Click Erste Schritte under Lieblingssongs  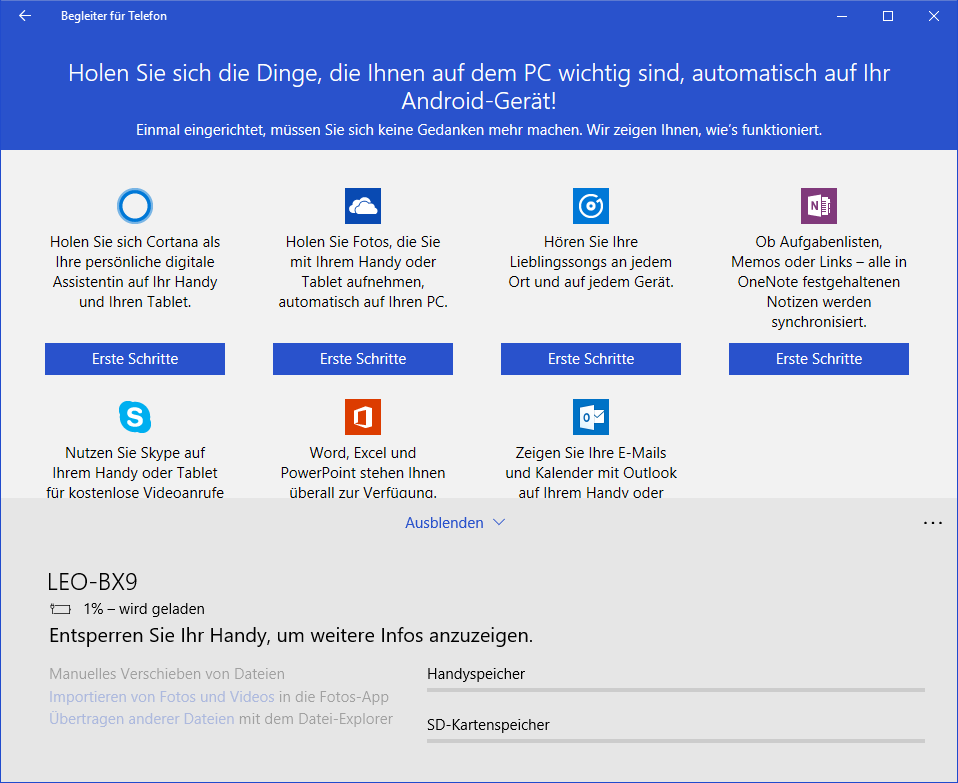click(x=591, y=359)
